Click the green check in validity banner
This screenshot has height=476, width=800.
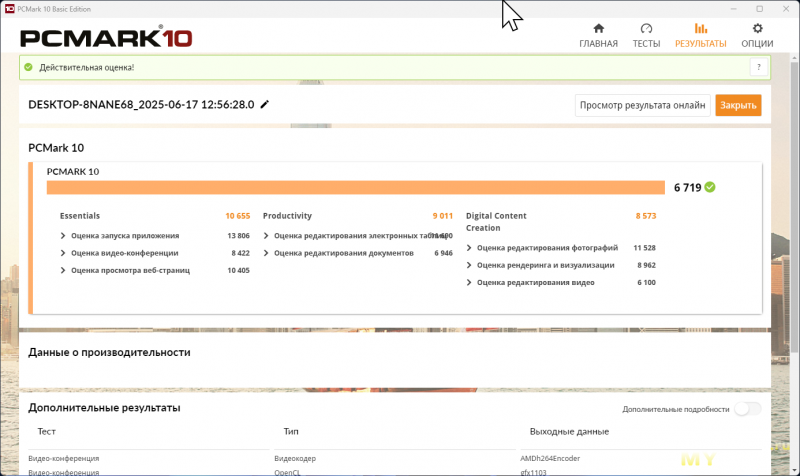coord(29,67)
